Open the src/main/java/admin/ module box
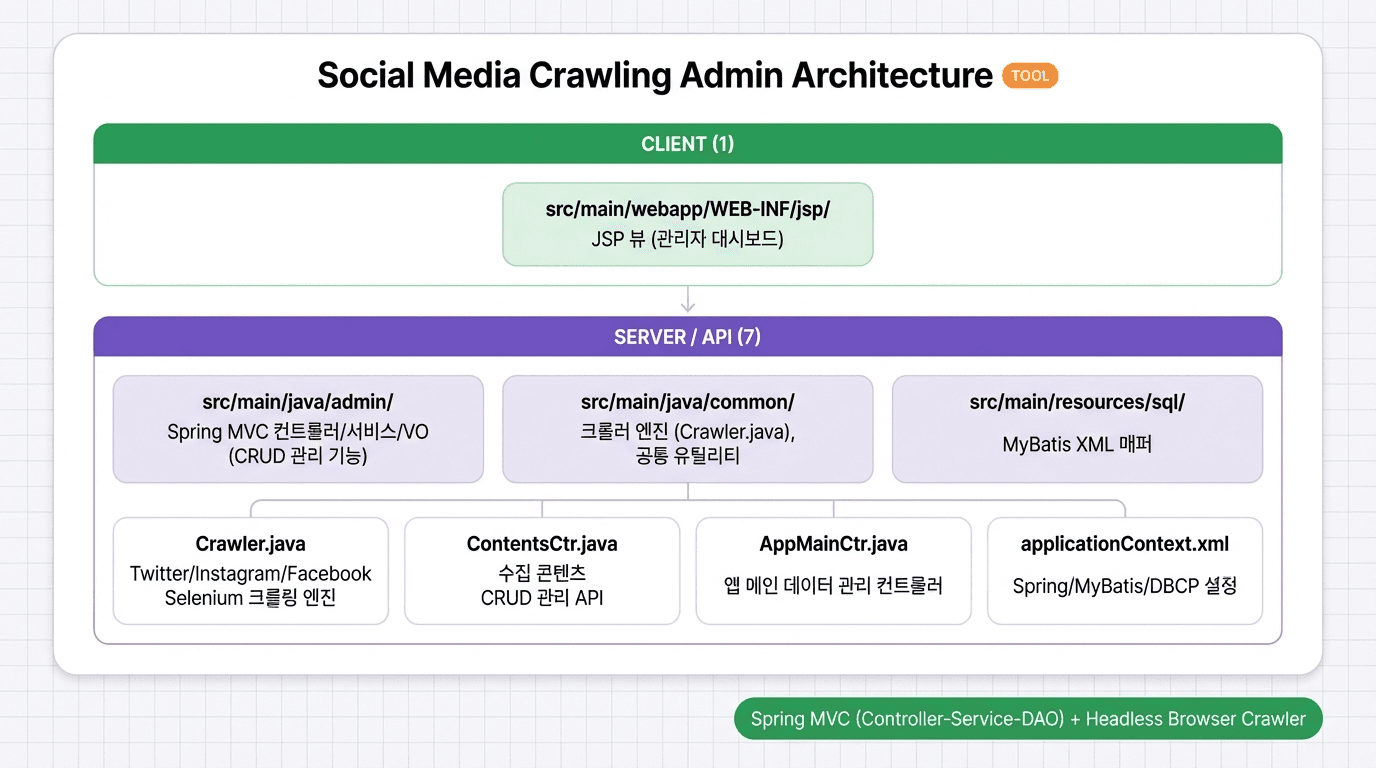1376x768 pixels. point(298,429)
